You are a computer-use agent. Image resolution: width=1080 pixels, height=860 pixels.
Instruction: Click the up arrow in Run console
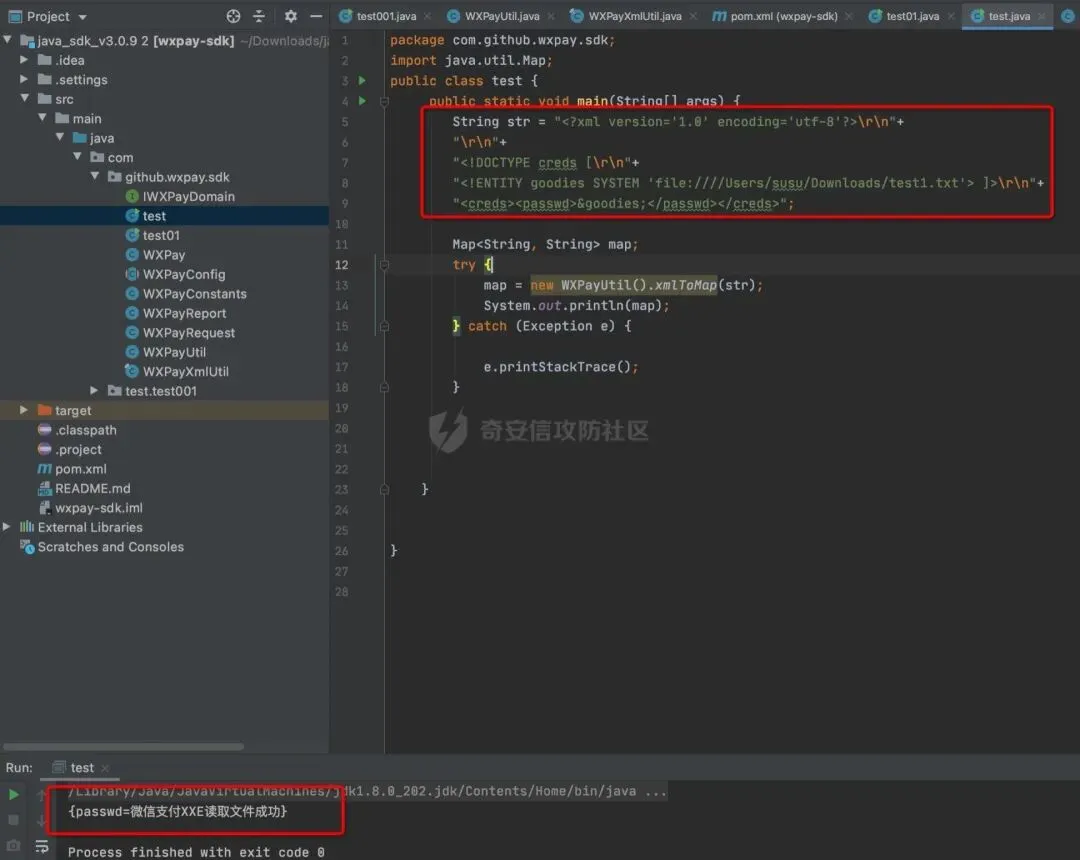click(x=42, y=795)
